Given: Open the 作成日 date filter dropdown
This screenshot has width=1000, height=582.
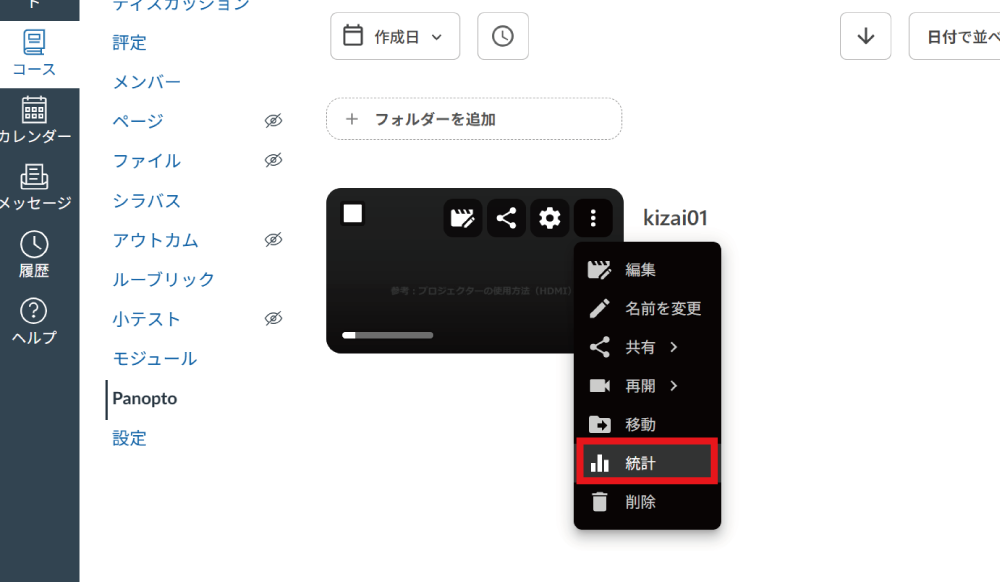Looking at the screenshot, I should 395,36.
